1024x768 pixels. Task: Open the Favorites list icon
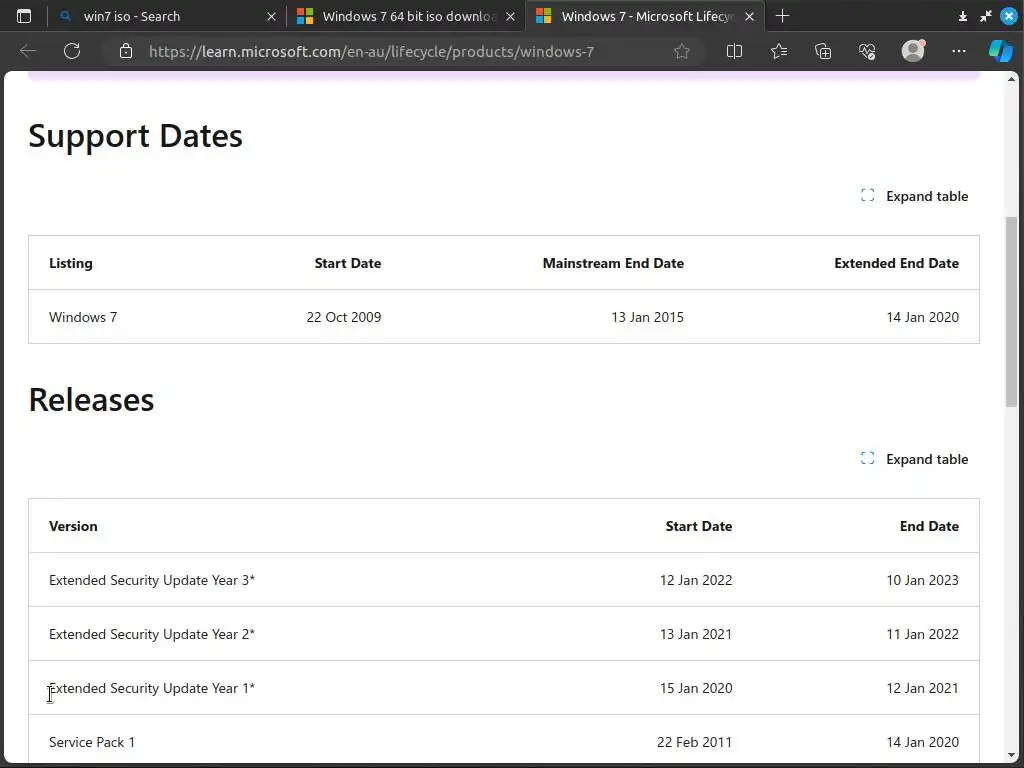[x=779, y=51]
